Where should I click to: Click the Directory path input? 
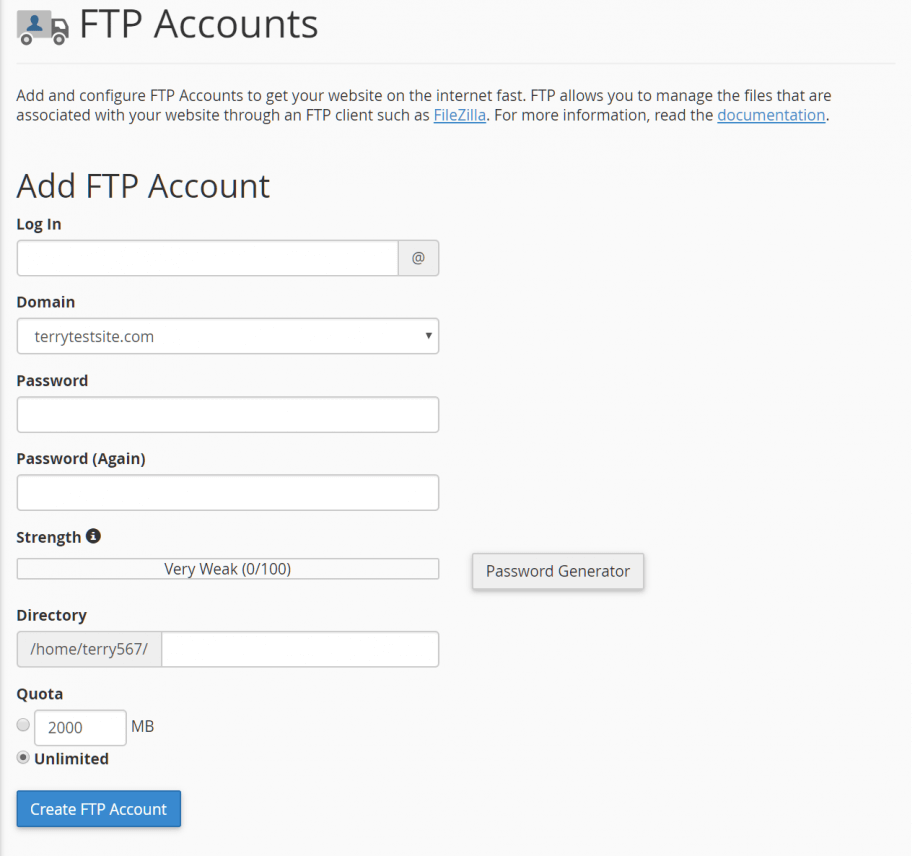point(299,649)
